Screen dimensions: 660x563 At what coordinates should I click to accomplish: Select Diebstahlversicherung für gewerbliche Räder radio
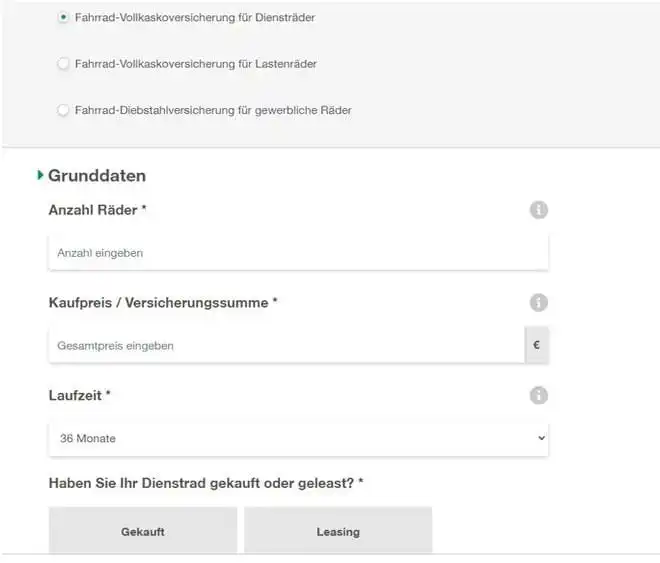(x=64, y=110)
